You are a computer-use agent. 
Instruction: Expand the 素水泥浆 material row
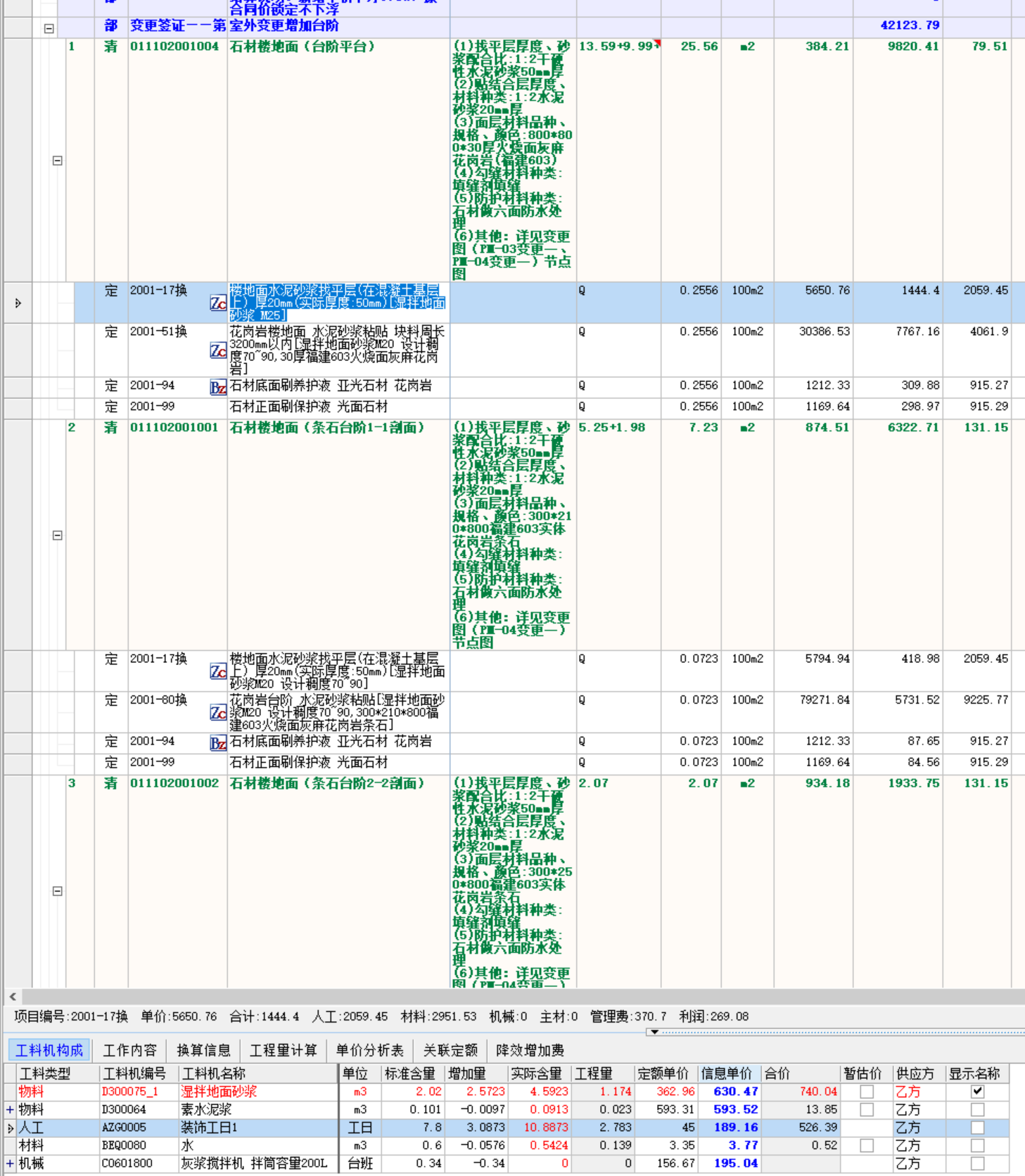[10, 1109]
